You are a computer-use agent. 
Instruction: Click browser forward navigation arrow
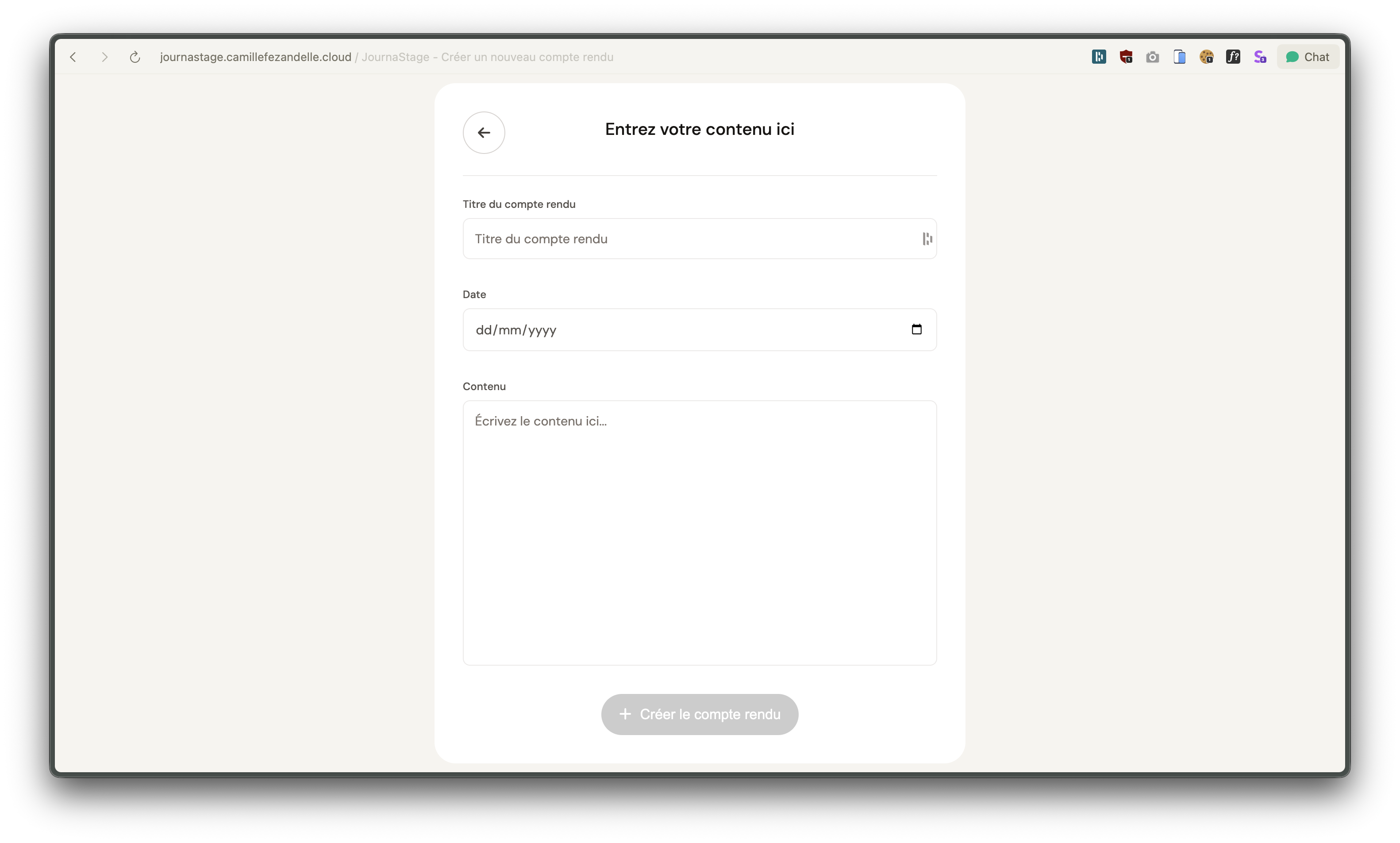pyautogui.click(x=104, y=57)
